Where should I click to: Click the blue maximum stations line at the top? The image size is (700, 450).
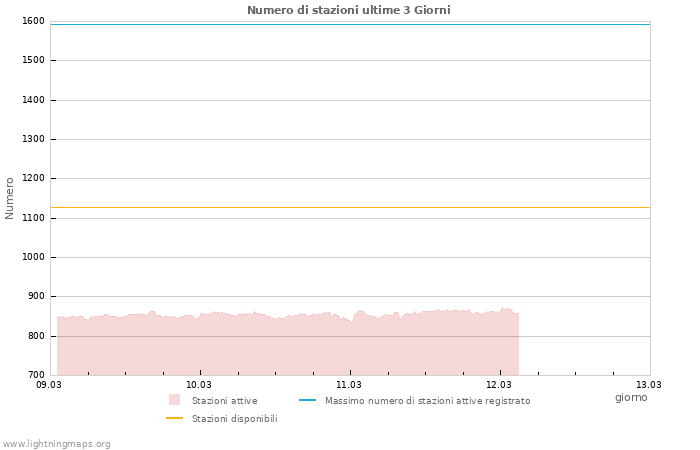pos(350,24)
